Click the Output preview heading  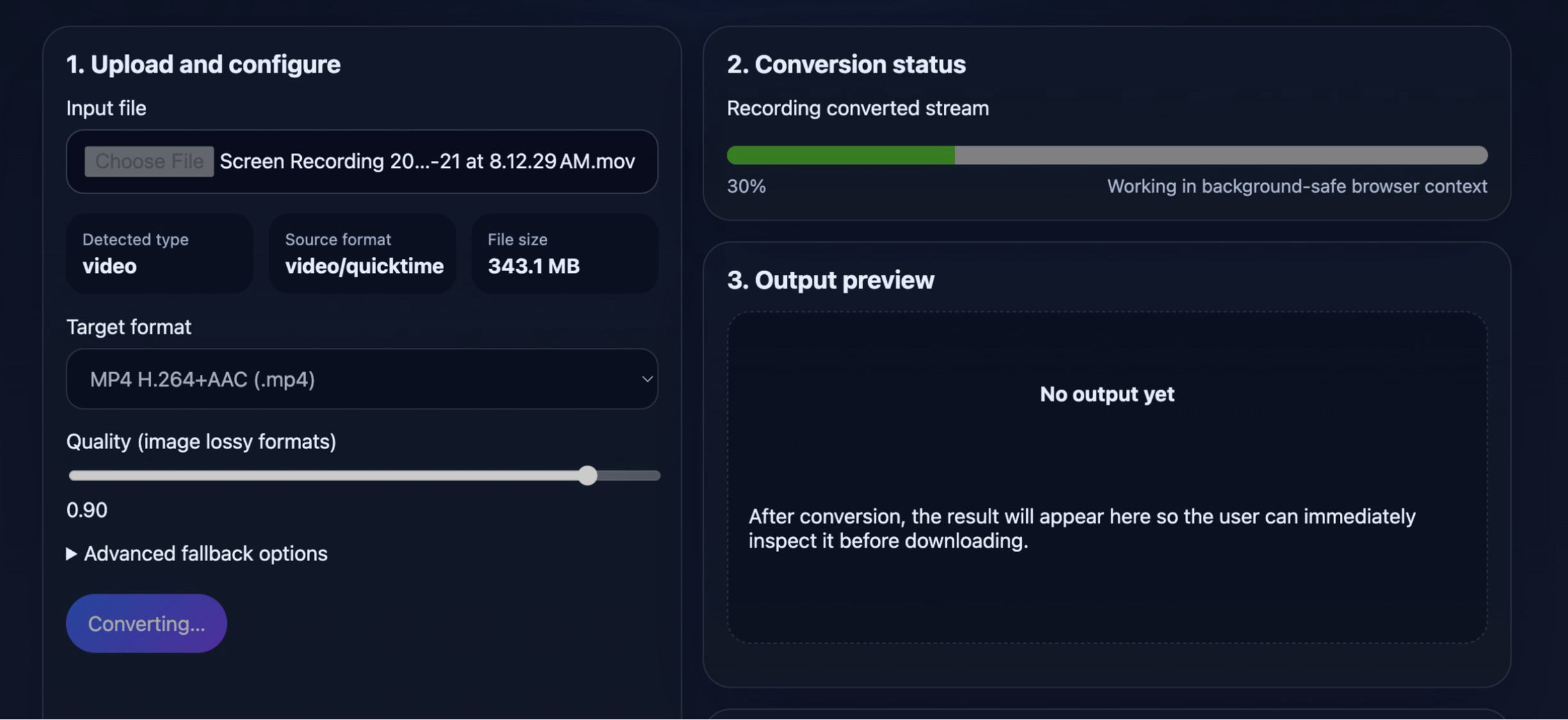click(830, 279)
